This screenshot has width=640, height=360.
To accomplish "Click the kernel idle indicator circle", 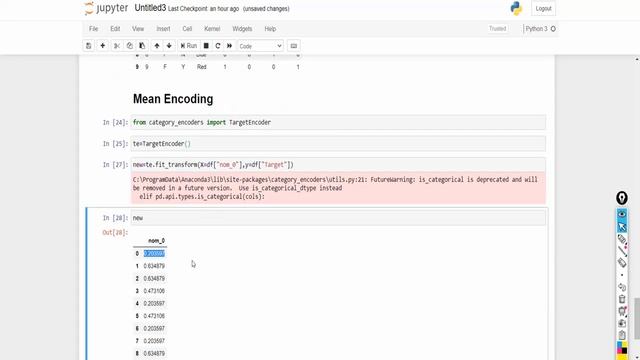I will point(553,29).
